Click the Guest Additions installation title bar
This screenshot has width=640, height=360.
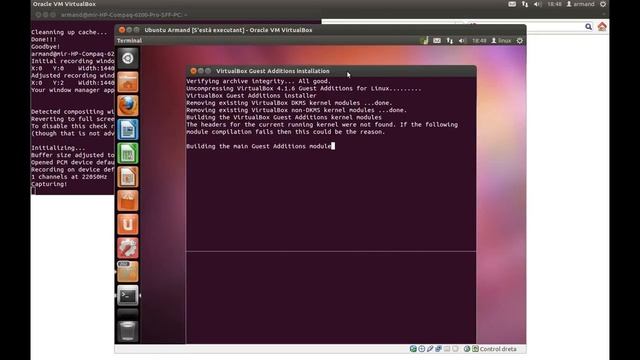331,71
